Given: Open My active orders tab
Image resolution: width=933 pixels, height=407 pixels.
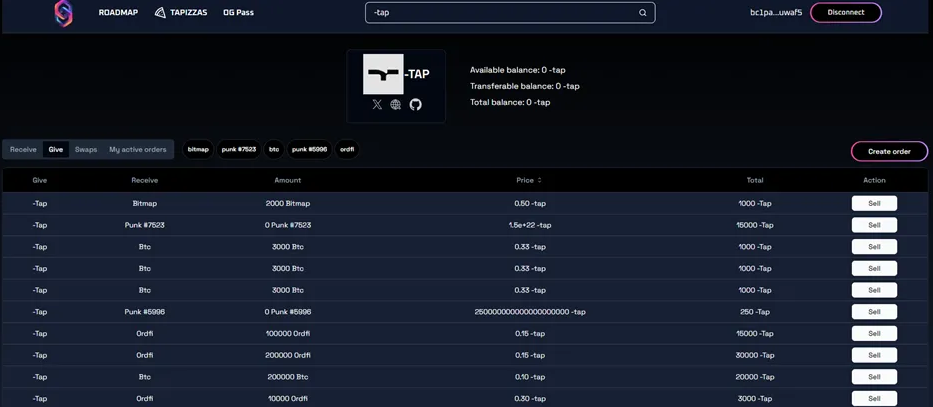Looking at the screenshot, I should tap(138, 150).
